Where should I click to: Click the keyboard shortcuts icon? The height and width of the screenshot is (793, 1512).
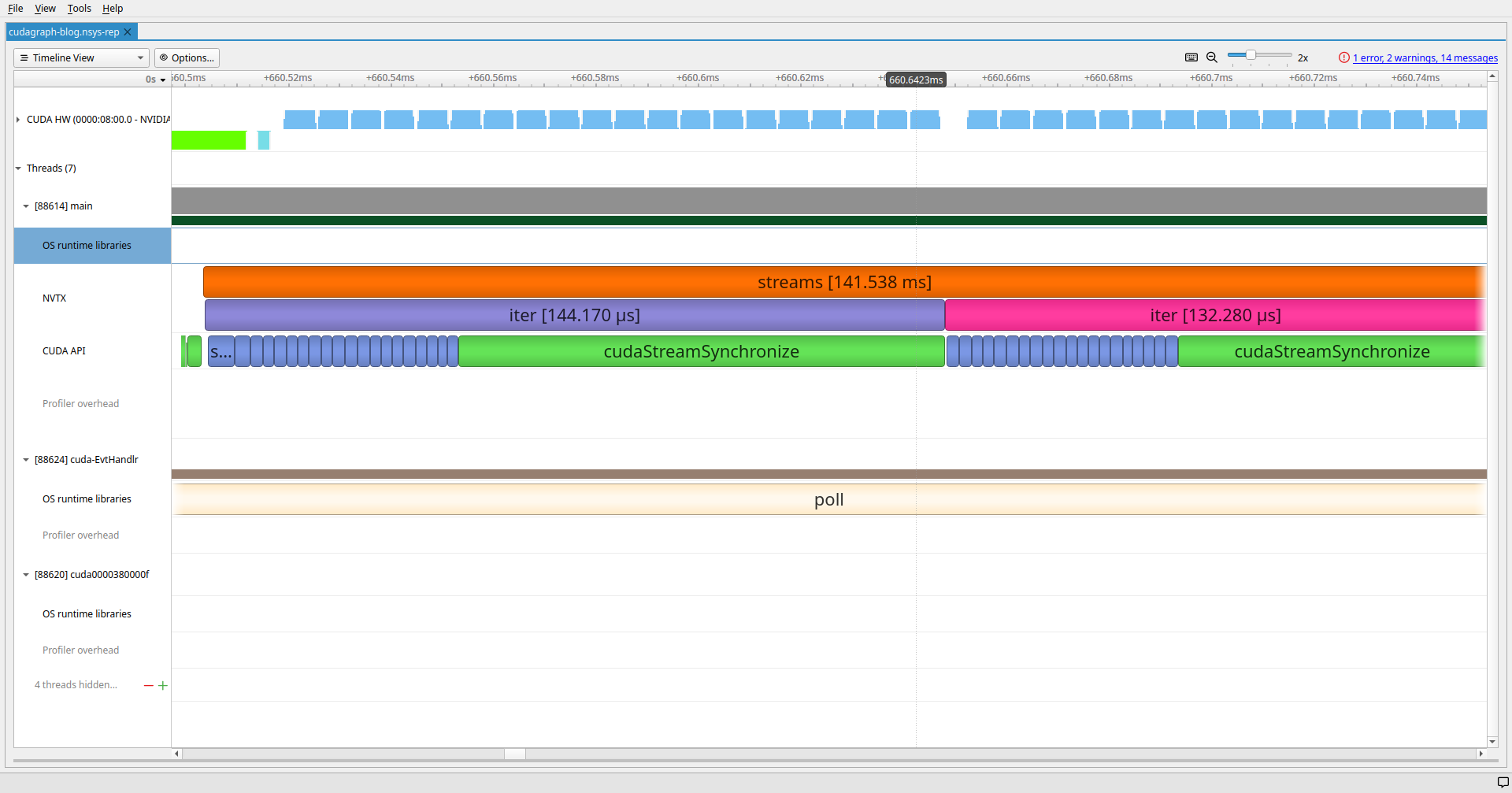coord(1191,57)
